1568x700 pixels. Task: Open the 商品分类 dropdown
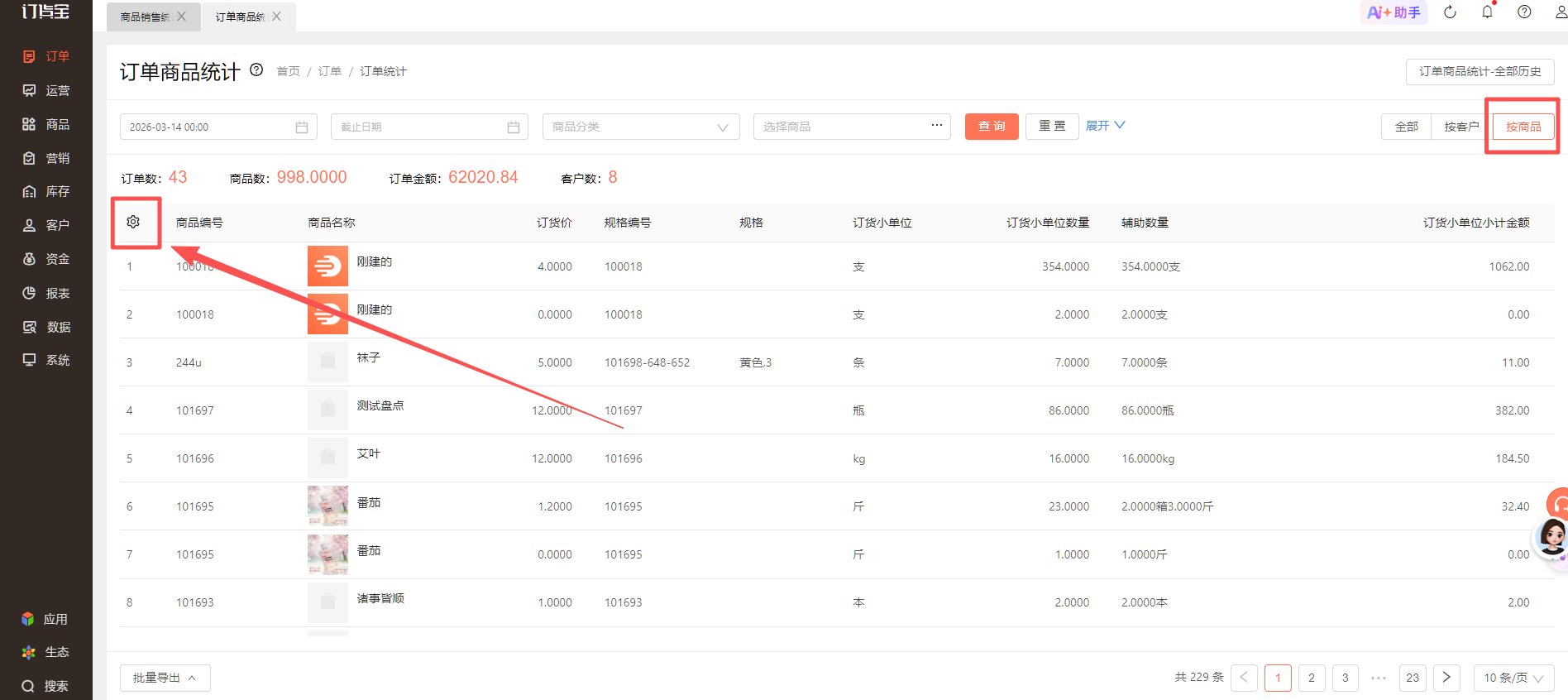(x=641, y=127)
